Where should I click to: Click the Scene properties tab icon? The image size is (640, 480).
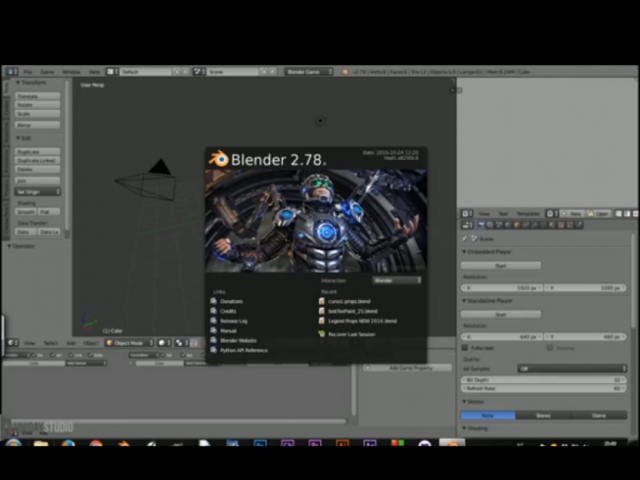pos(499,225)
